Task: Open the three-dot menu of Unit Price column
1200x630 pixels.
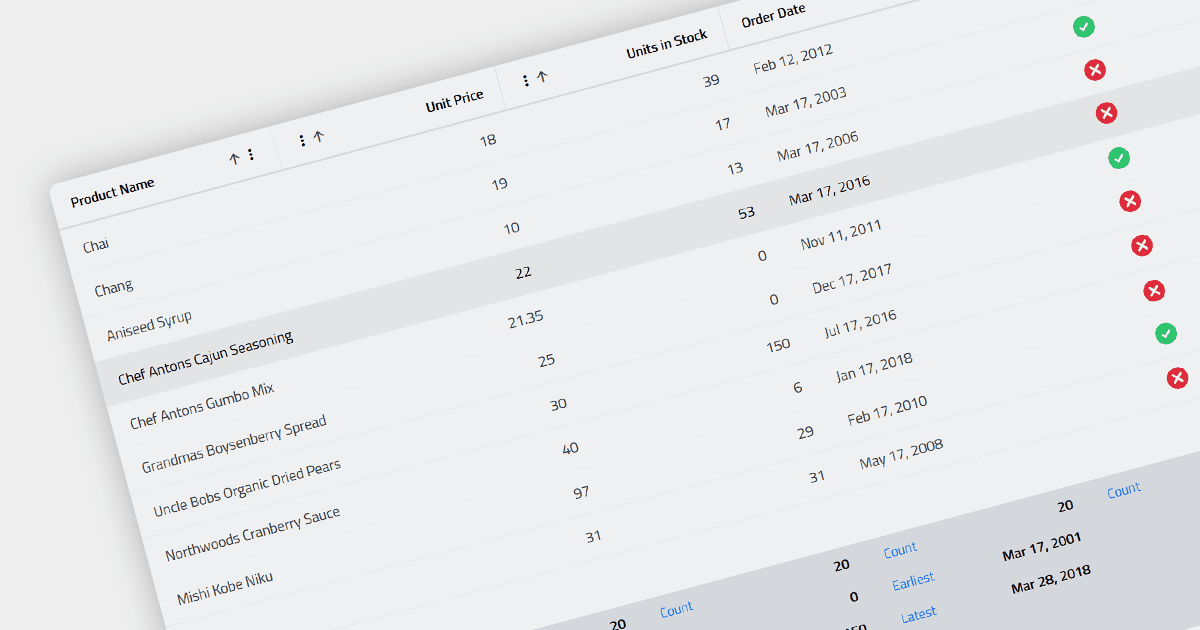Action: [302, 141]
